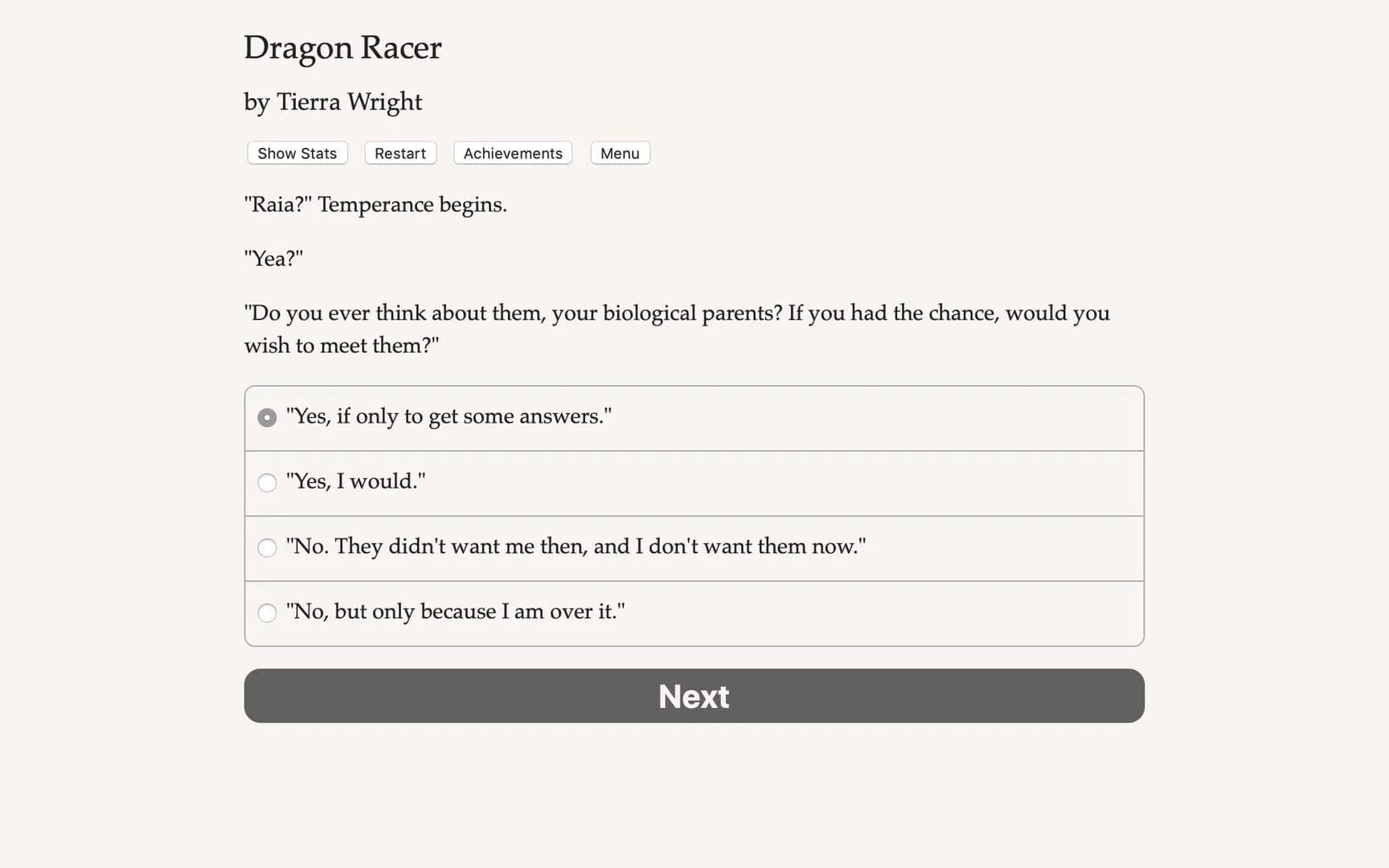Click the question about biological parents

pos(677,329)
